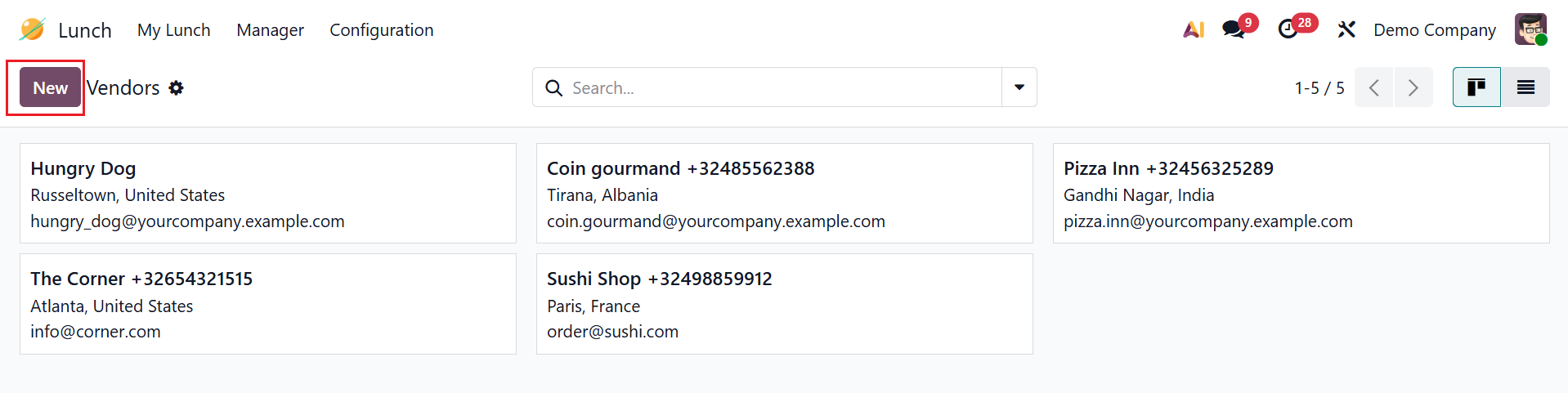Open the Sushi Shop vendor card

[783, 304]
